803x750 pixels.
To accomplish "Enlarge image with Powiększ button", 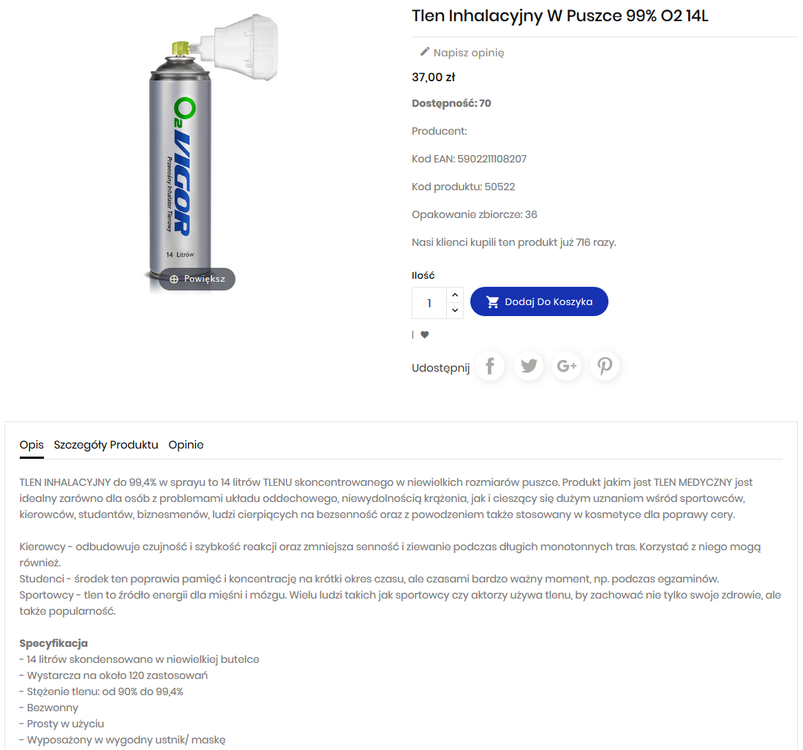I will pyautogui.click(x=197, y=279).
